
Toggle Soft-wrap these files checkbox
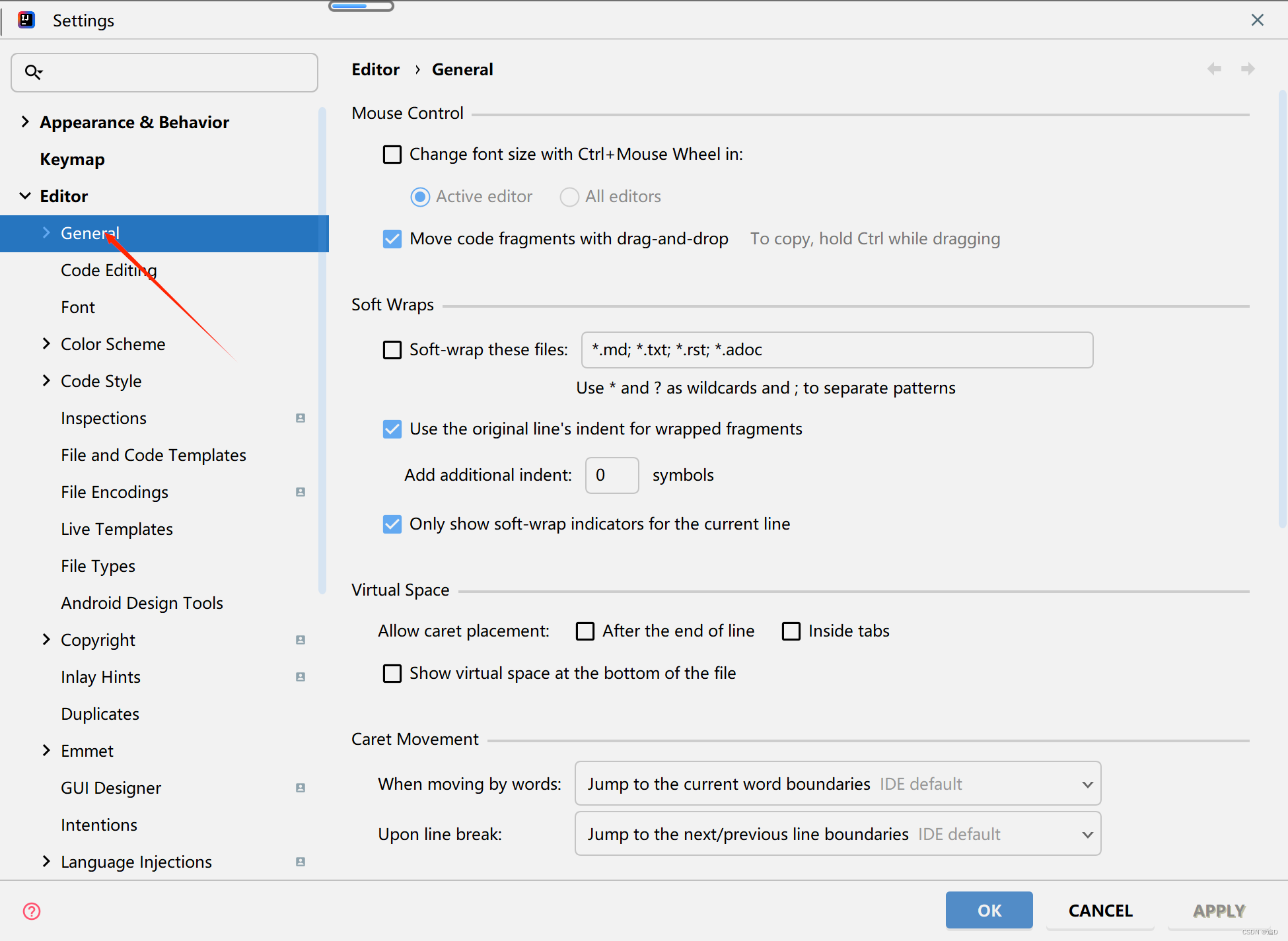tap(392, 350)
